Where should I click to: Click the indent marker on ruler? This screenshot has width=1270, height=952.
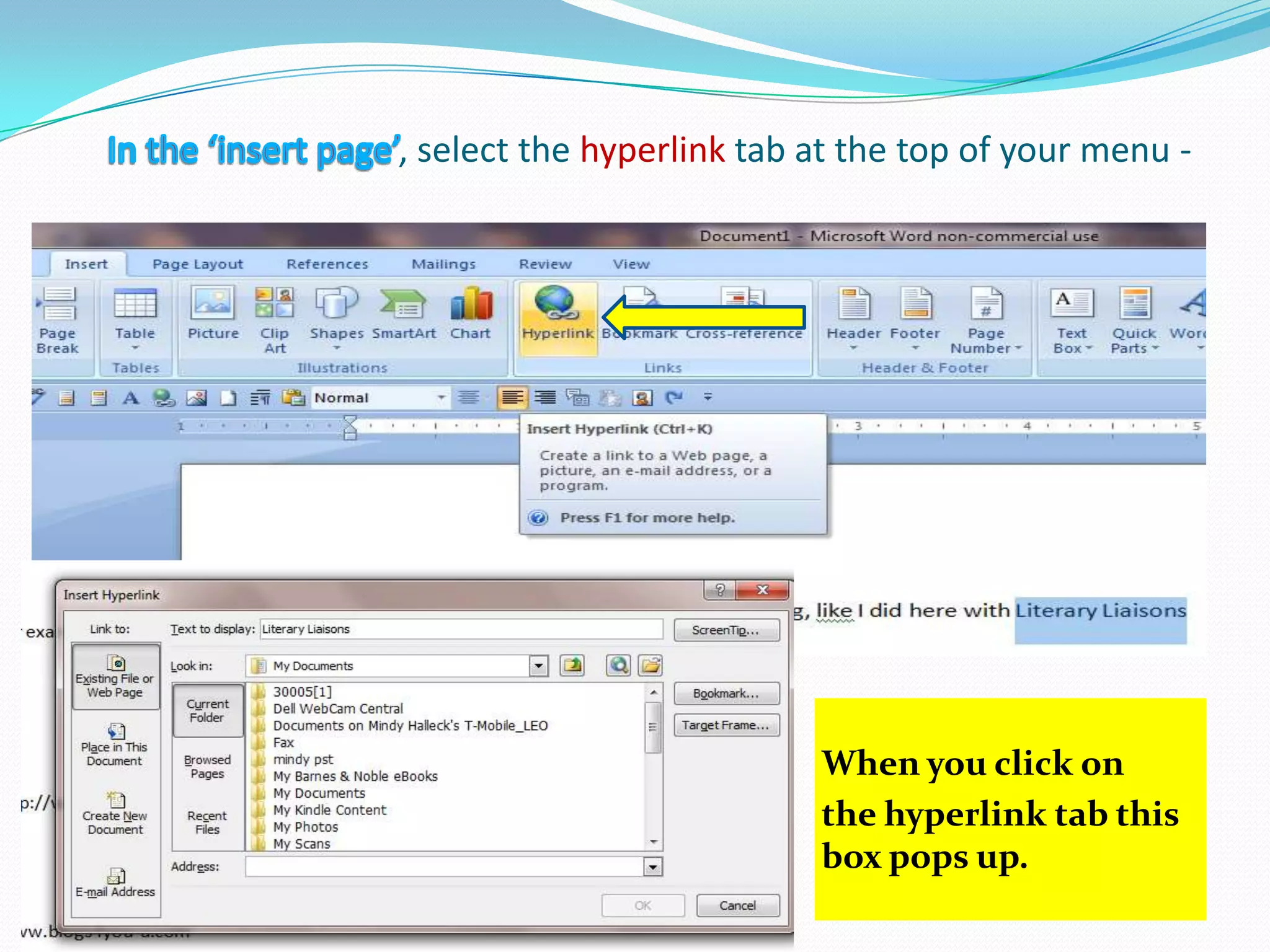[350, 427]
